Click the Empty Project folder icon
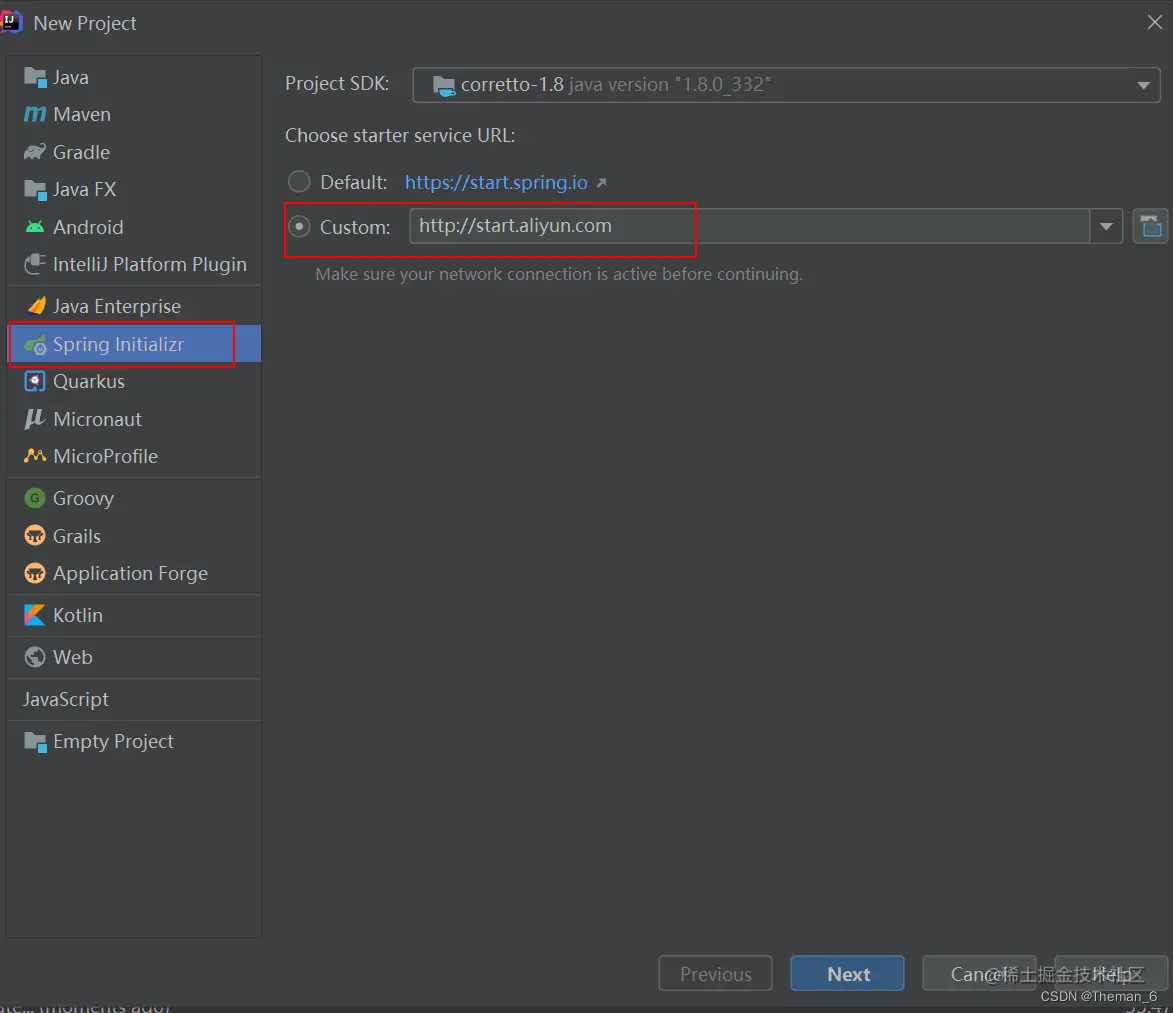Viewport: 1173px width, 1013px height. pos(35,741)
